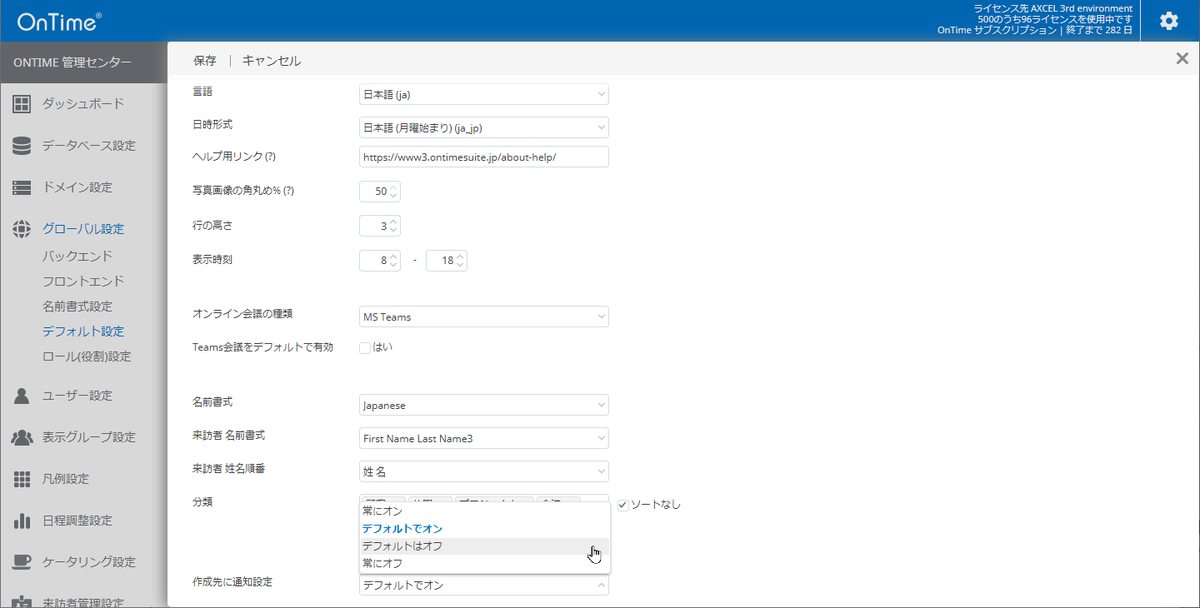Open フロントエンド submenu item
Image resolution: width=1200 pixels, height=608 pixels.
83,281
